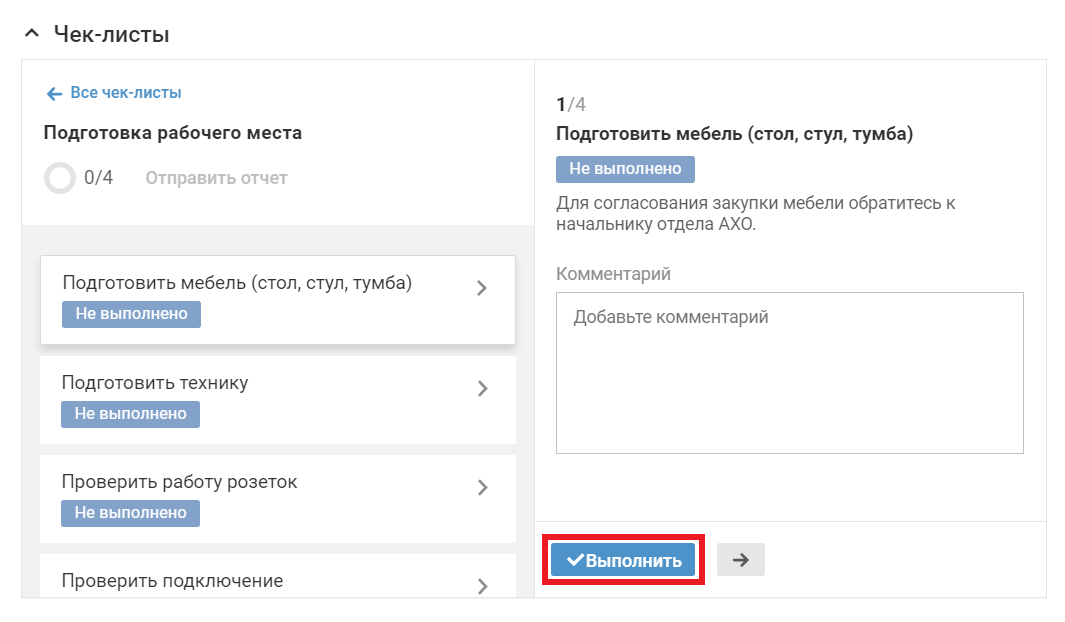Select the Подготовить технику checklist item
Screen dimensions: 1065x622
(155, 383)
